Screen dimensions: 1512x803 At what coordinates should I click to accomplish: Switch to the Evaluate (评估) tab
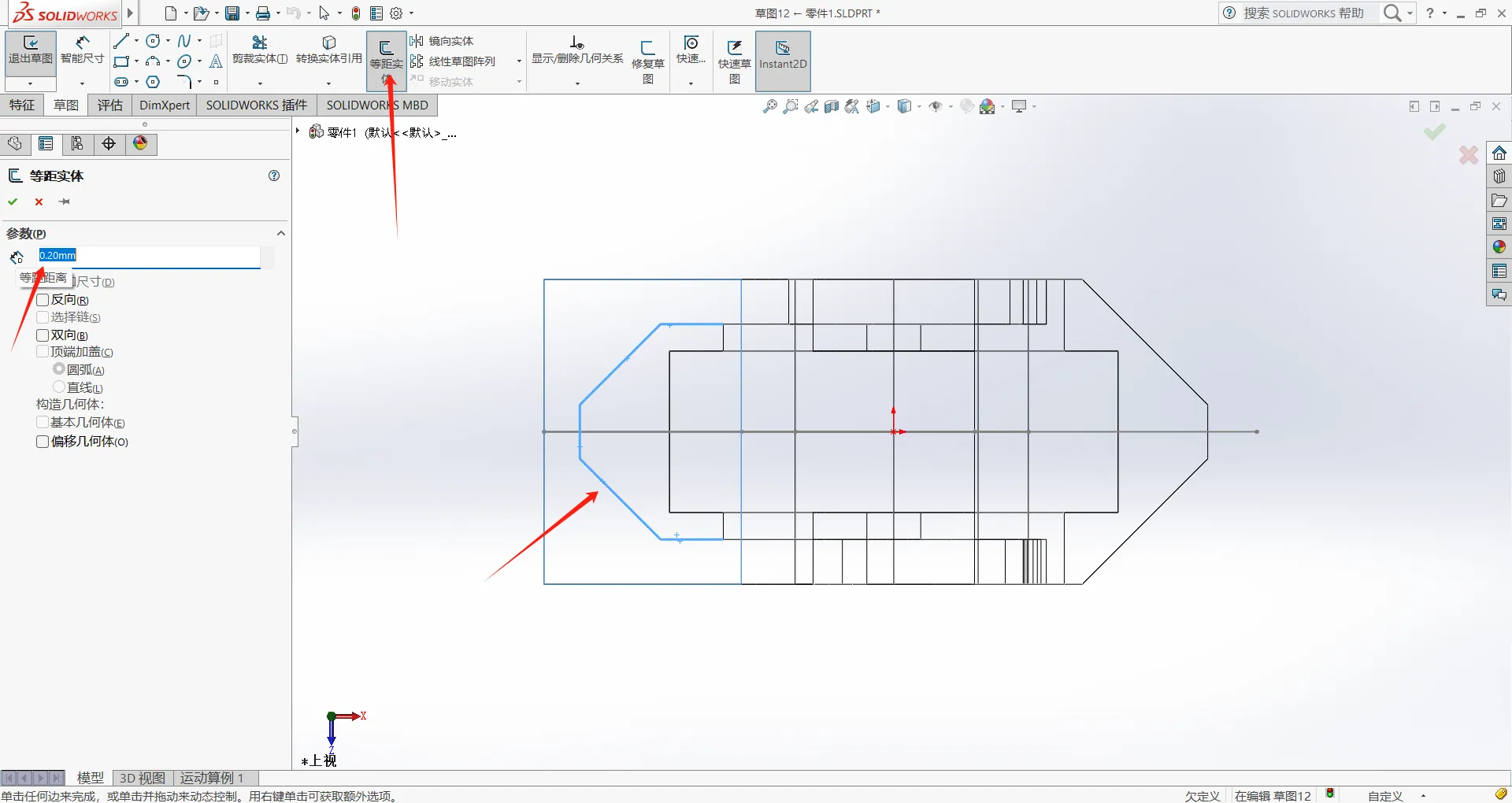(110, 105)
